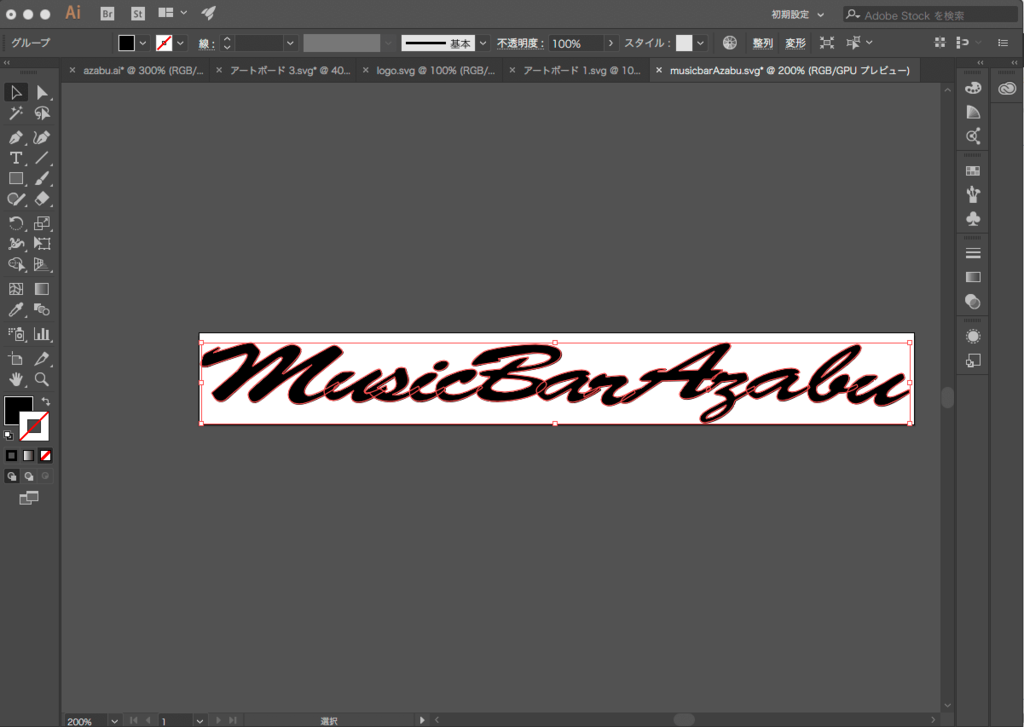Open the 200% zoom level dropdown

pyautogui.click(x=114, y=721)
